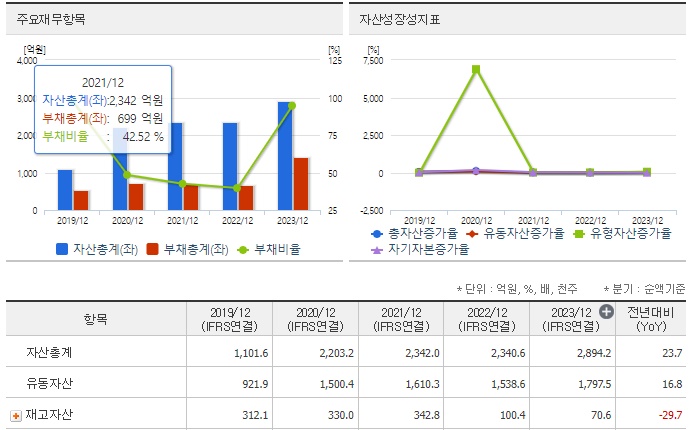This screenshot has height=430, width=697.
Task: Click the 2022/12 red 부채총계 bar
Action: (246, 198)
